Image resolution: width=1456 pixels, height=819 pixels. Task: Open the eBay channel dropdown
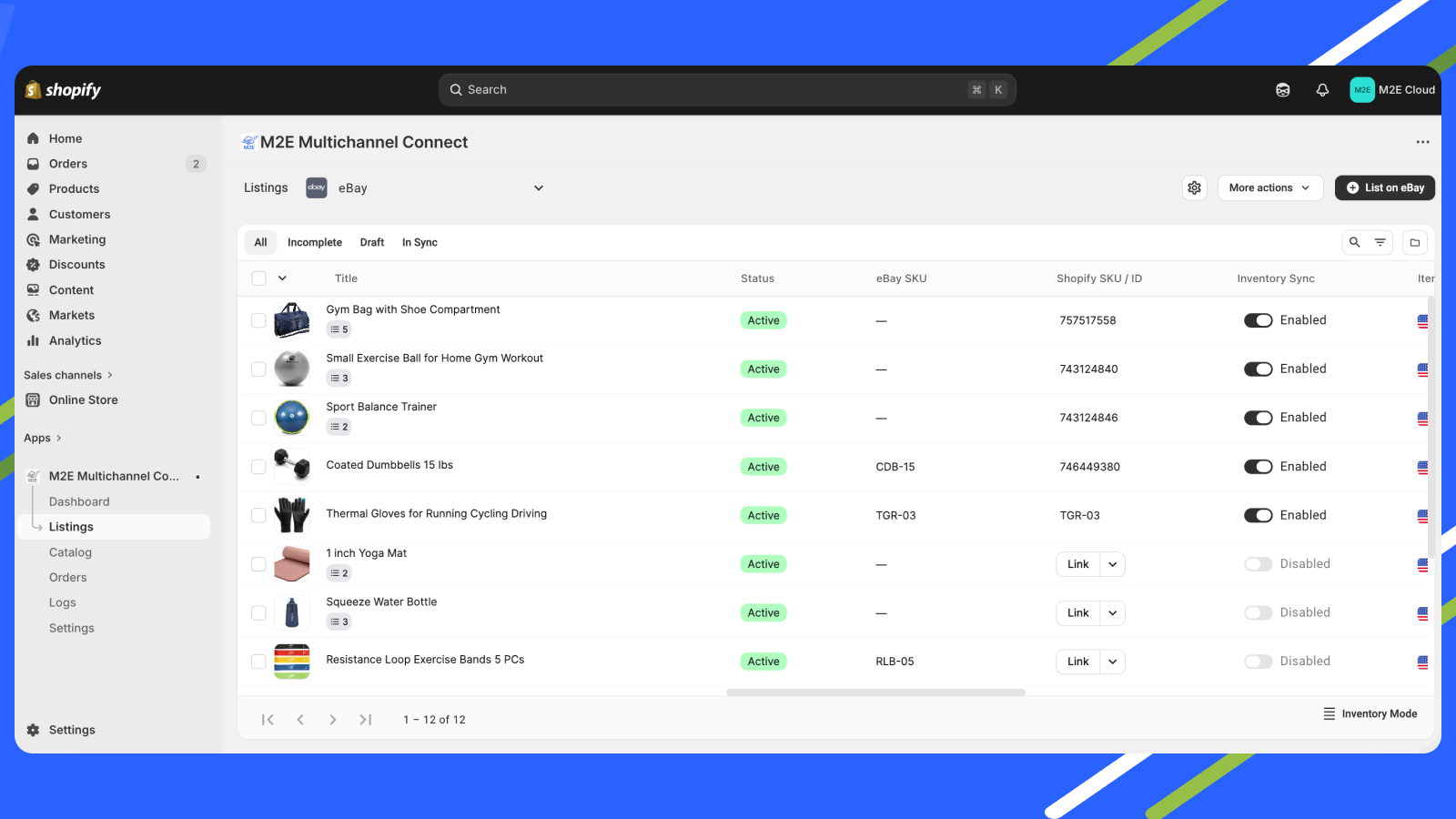[x=425, y=187]
